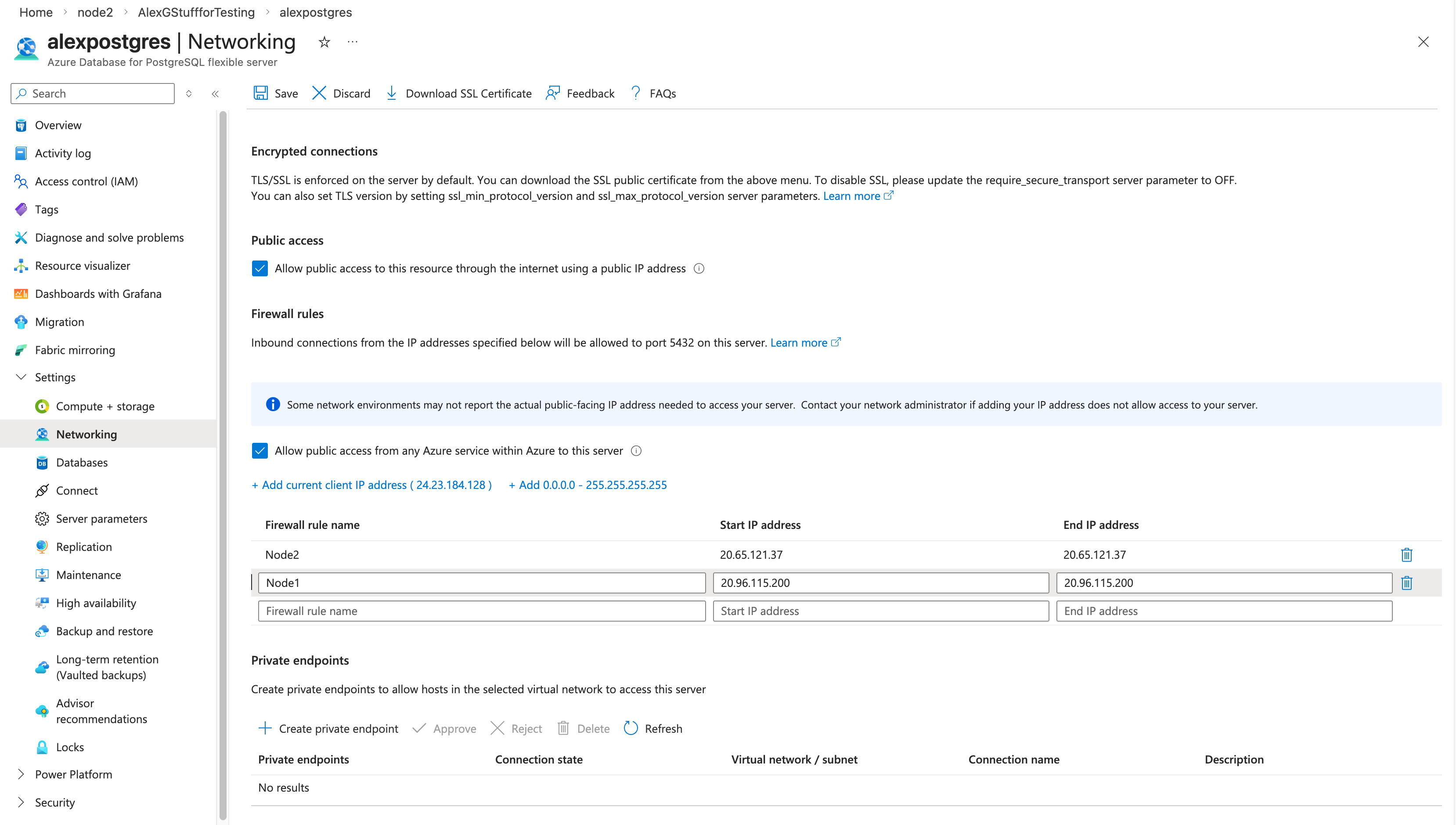Select the Node2 firewall rule name
Screen dimensions: 1456x825
tap(282, 555)
